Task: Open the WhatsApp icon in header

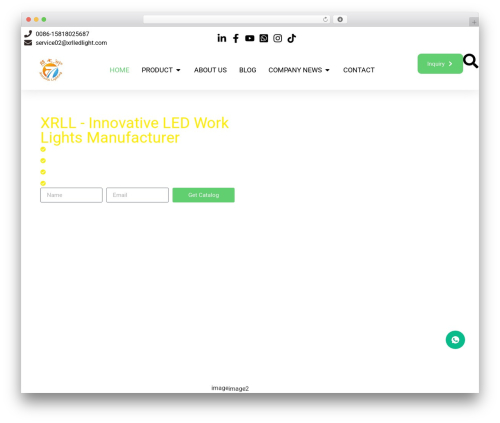Action: point(264,38)
